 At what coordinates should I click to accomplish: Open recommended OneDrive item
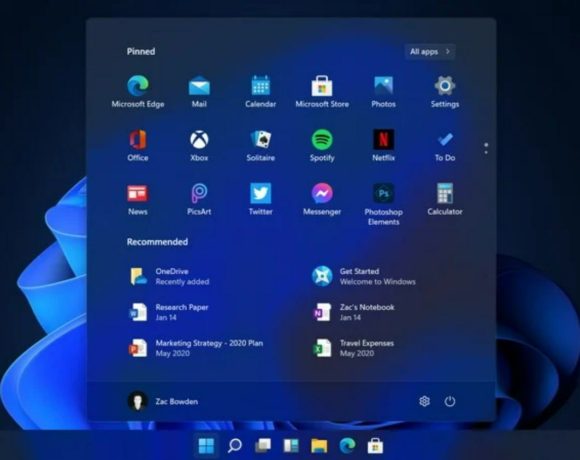pos(169,276)
